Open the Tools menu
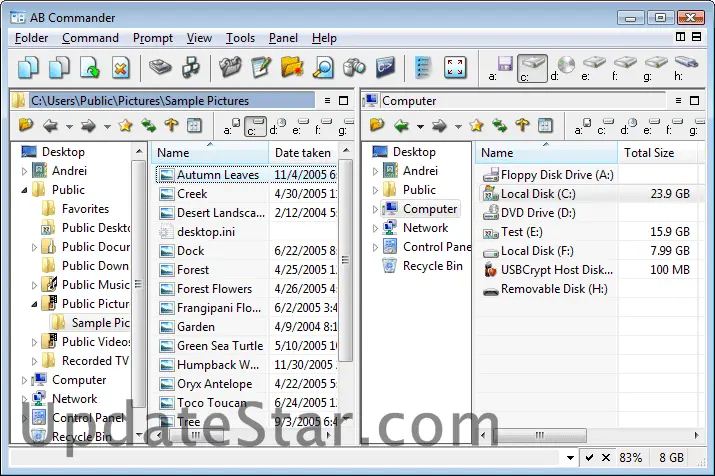Image resolution: width=715 pixels, height=476 pixels. tap(240, 38)
